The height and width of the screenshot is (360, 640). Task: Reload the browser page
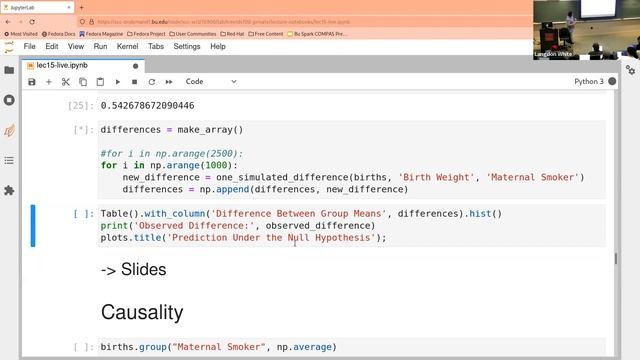(32, 22)
